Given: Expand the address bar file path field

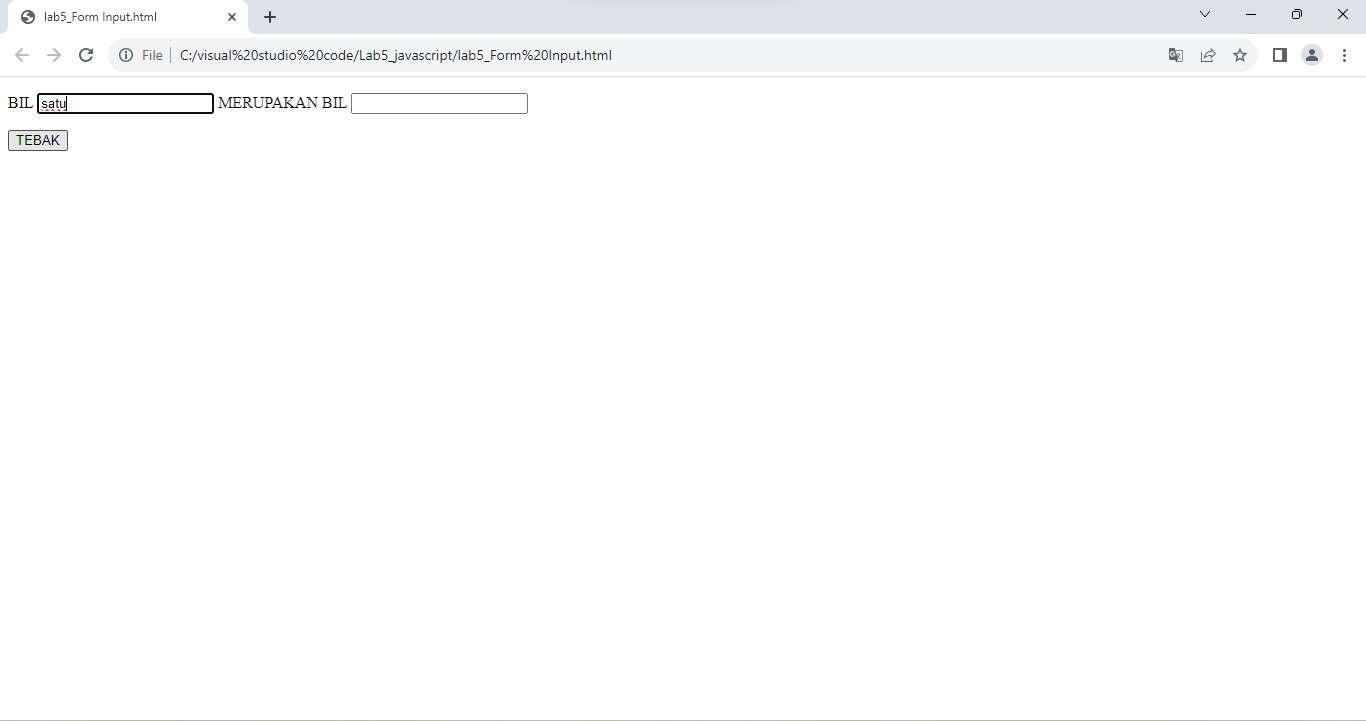Looking at the screenshot, I should tap(395, 55).
